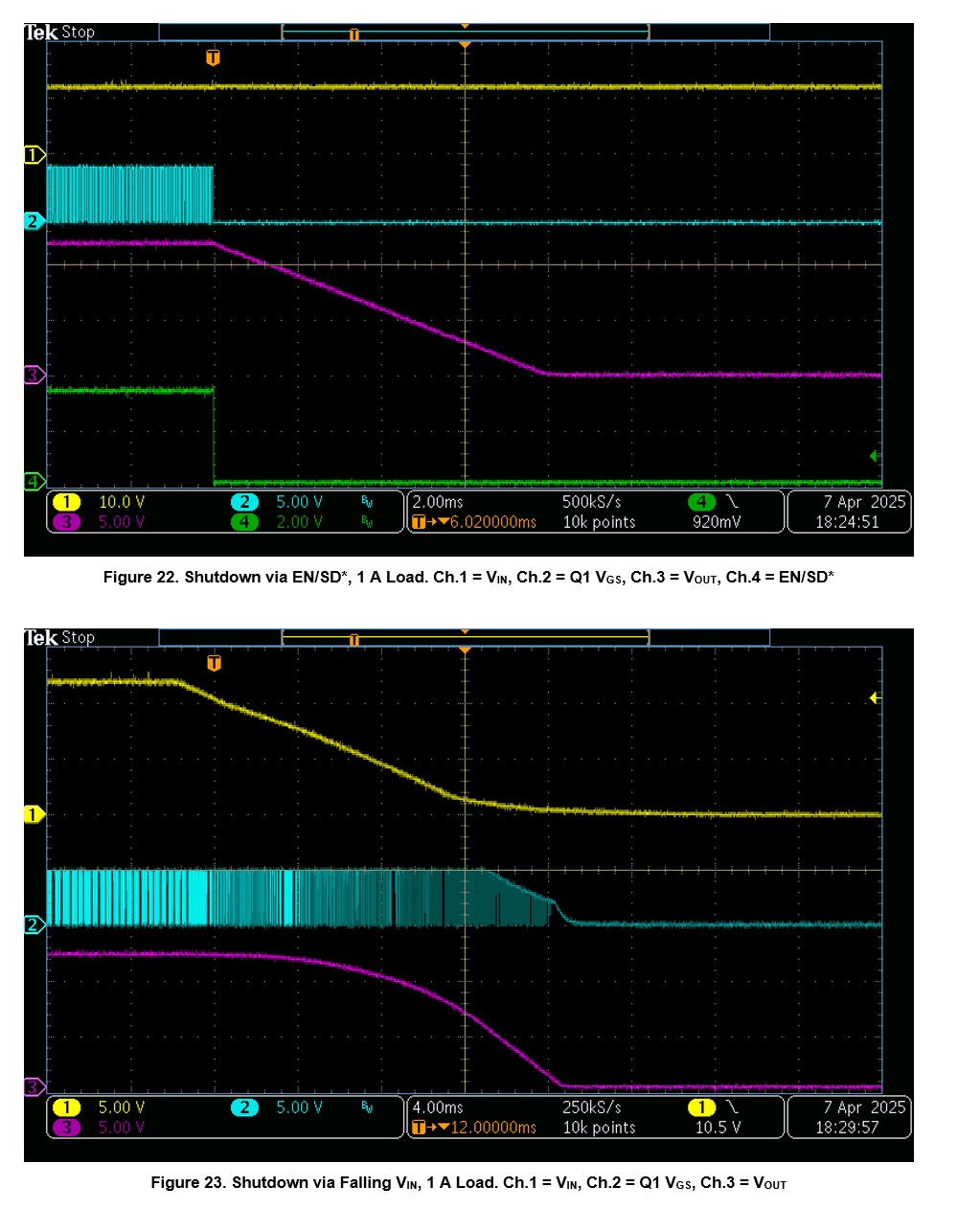Click the Figure 22 caption text
Screen dimensions: 958x1232
coord(468,577)
